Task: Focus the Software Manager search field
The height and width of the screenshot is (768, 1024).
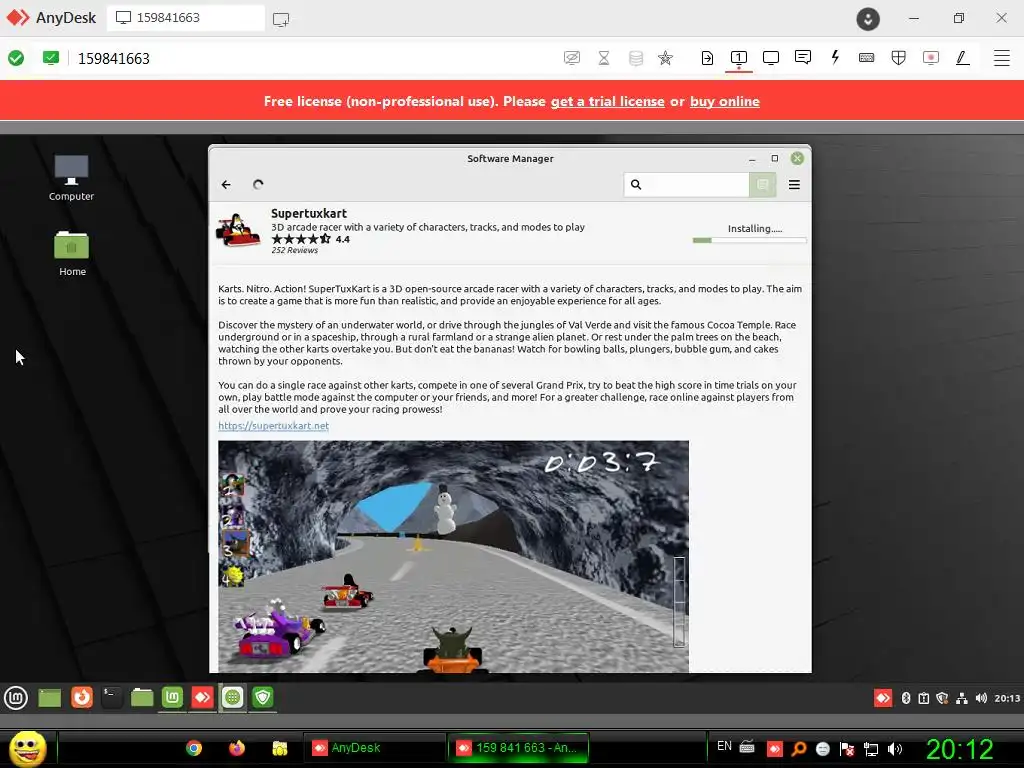Action: (x=686, y=185)
